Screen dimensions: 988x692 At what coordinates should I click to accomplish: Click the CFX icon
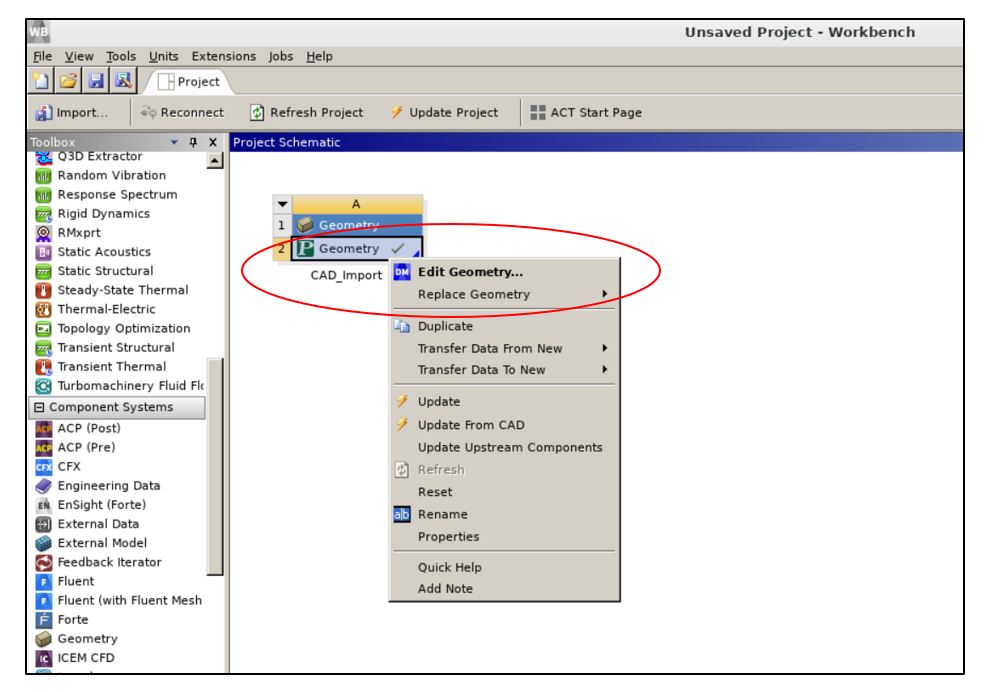pos(43,467)
